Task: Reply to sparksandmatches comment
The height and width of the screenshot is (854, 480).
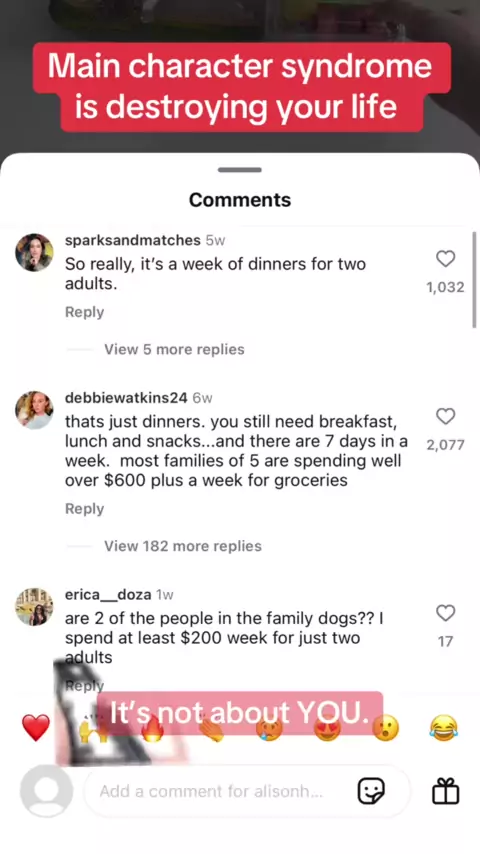Action: point(84,312)
